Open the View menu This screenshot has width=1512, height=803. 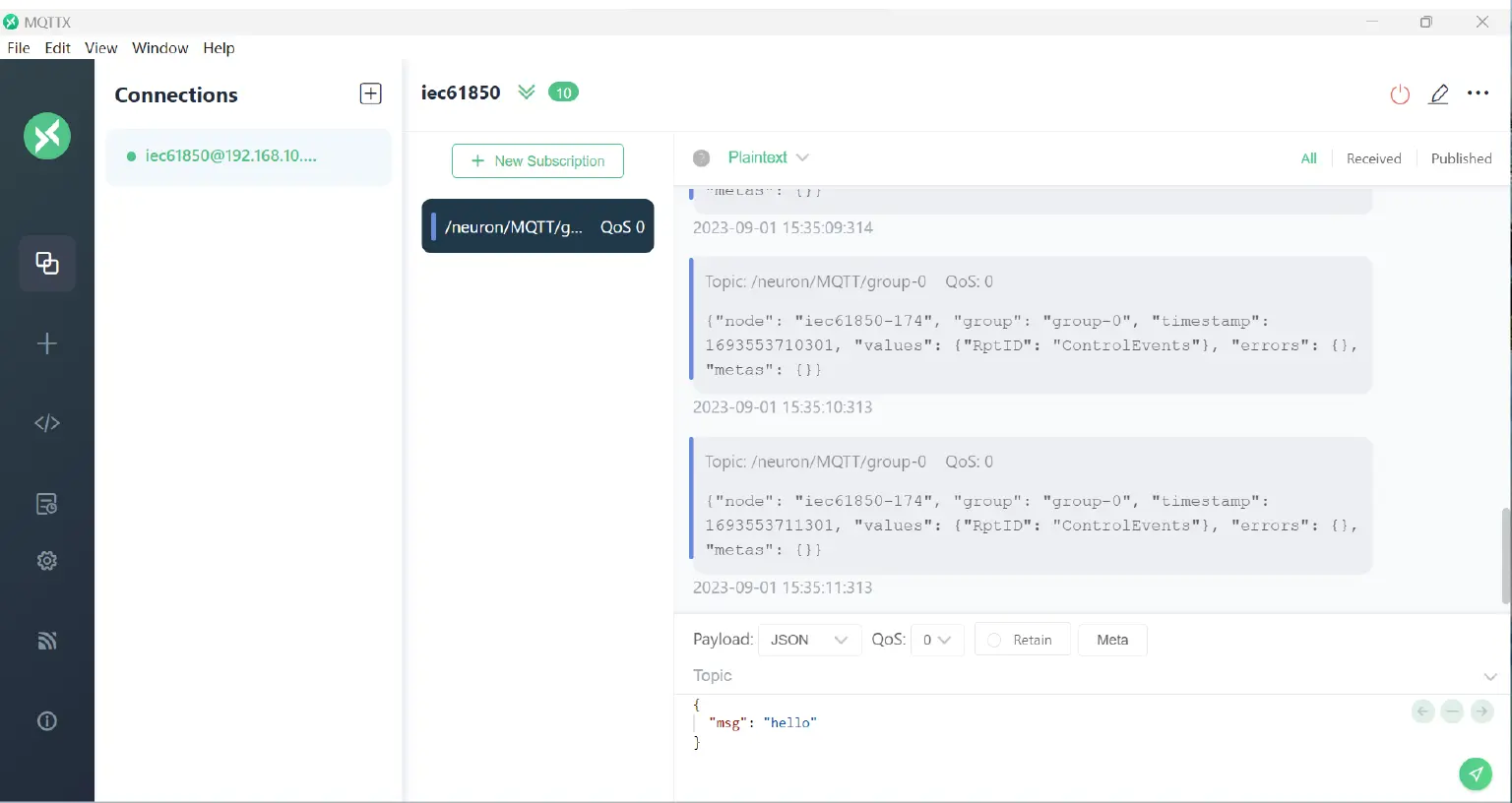pyautogui.click(x=100, y=48)
